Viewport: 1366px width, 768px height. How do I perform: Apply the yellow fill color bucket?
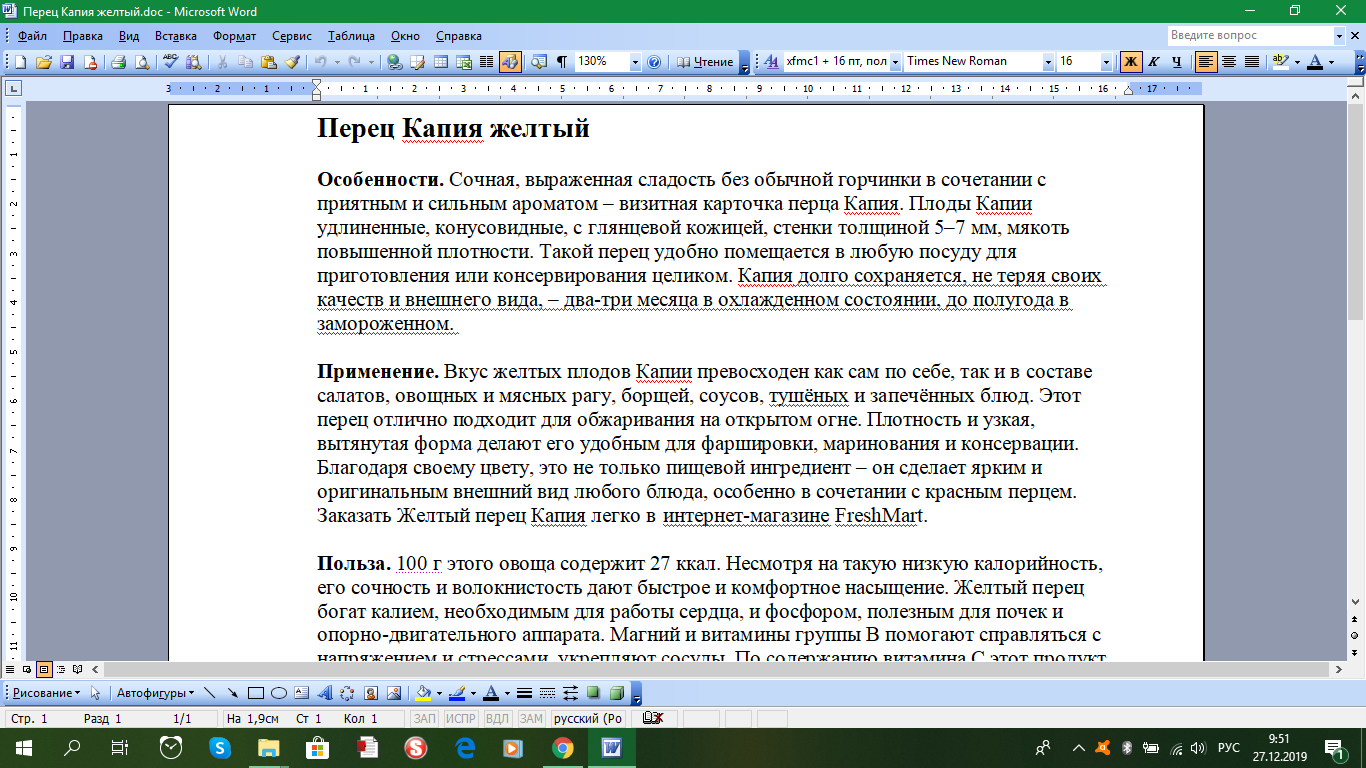click(423, 692)
